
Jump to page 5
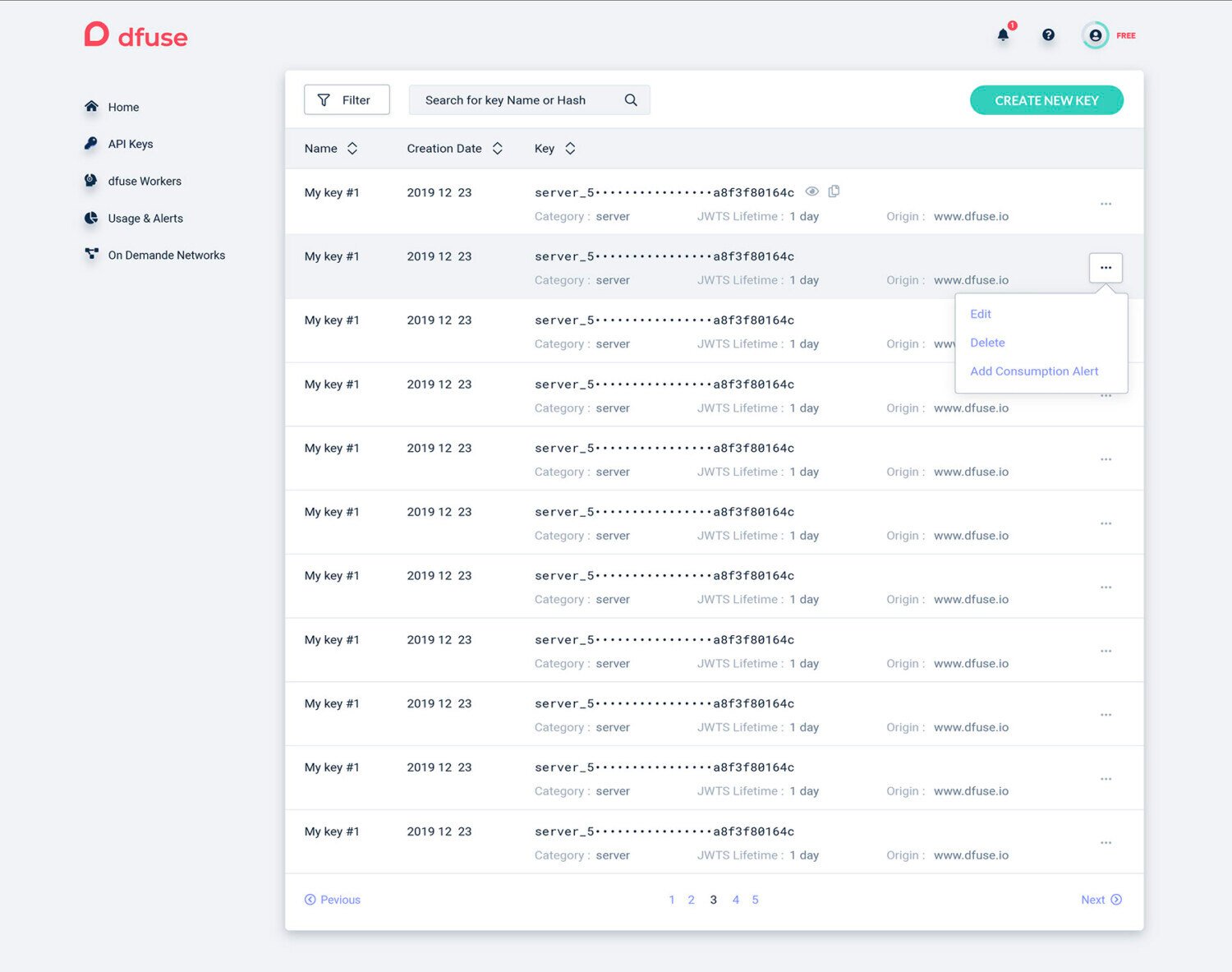coord(756,900)
